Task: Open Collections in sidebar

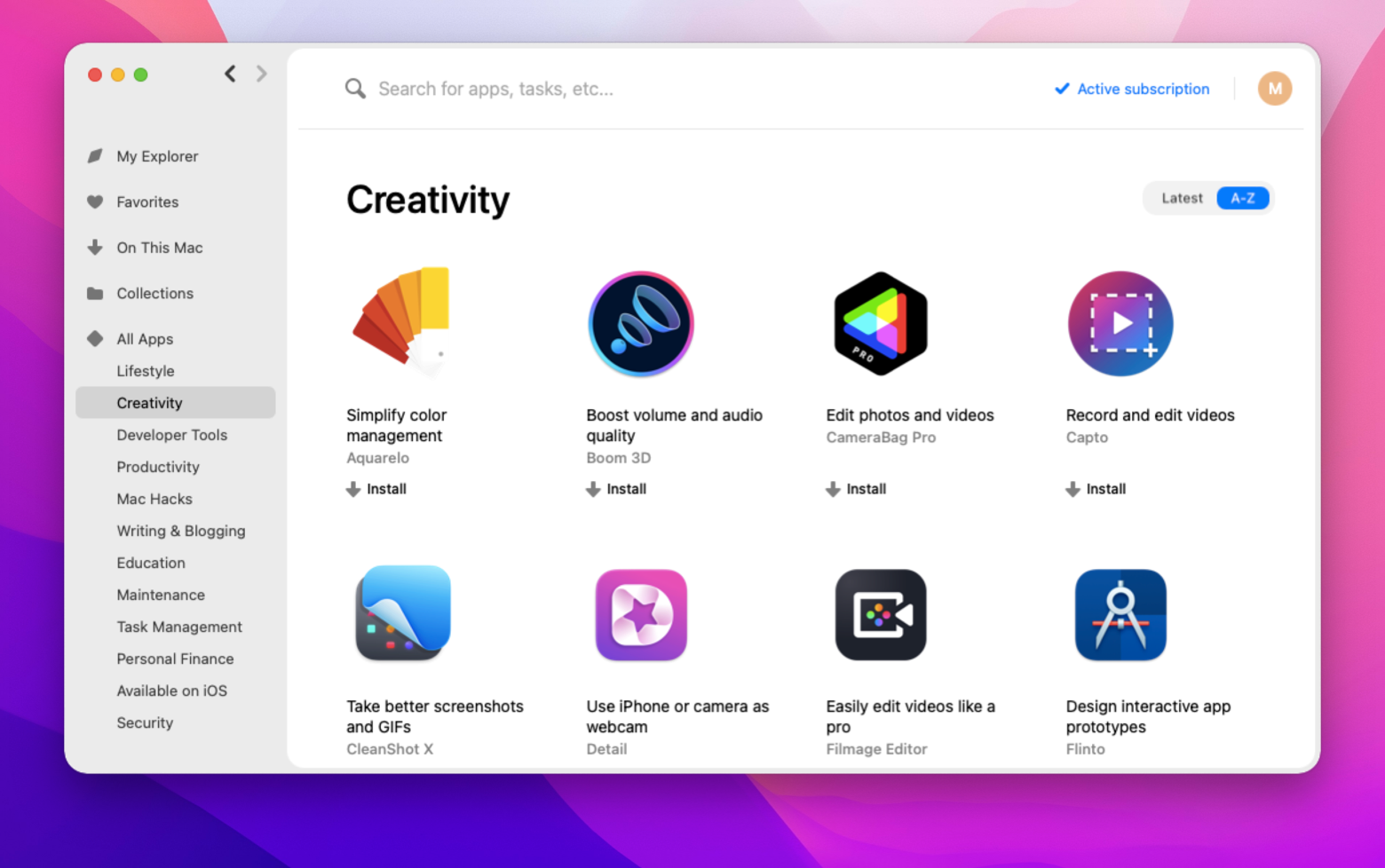Action: pos(154,293)
